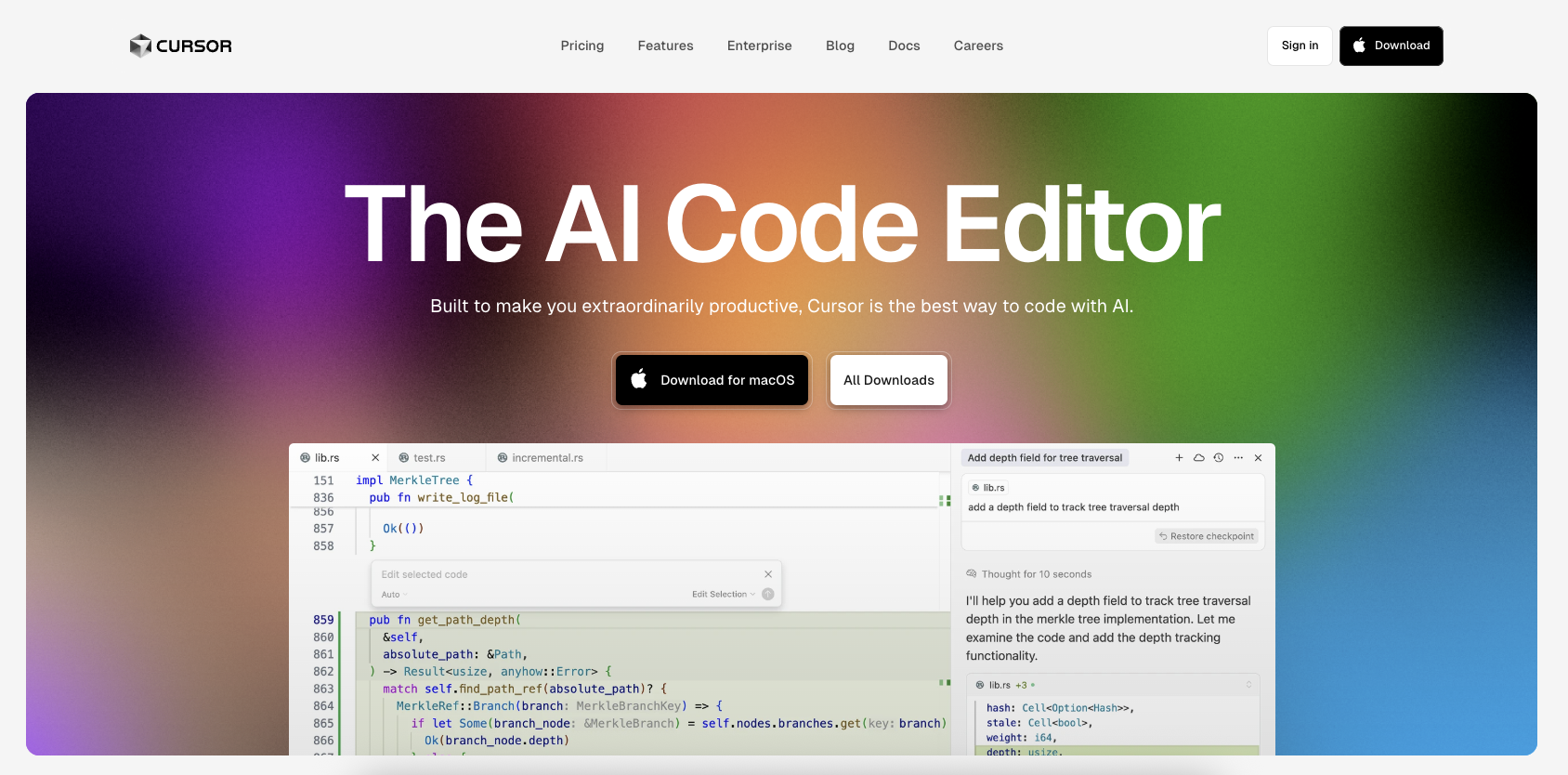Open All Downloads

click(889, 380)
